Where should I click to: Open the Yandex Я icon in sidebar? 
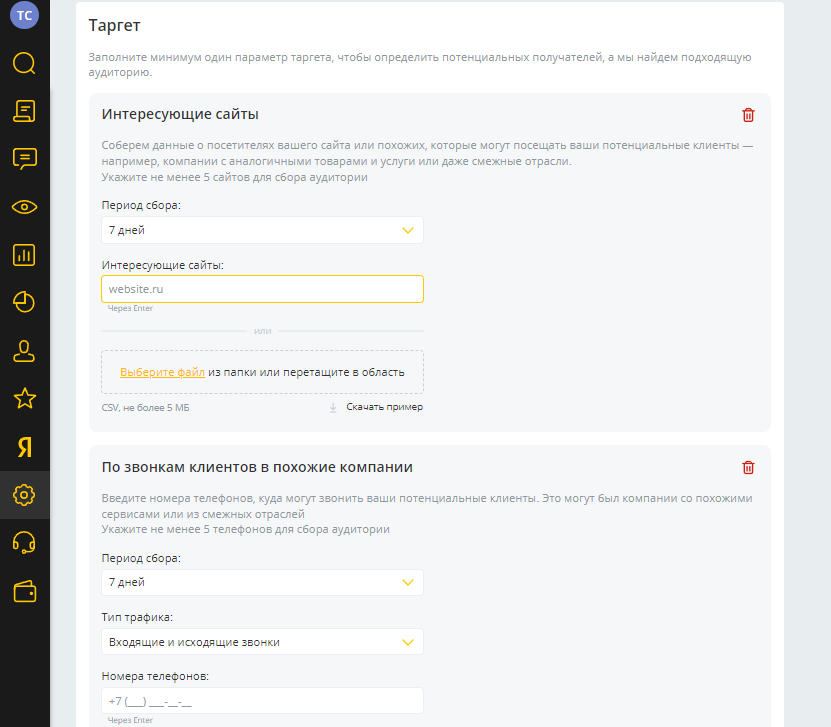(x=24, y=447)
